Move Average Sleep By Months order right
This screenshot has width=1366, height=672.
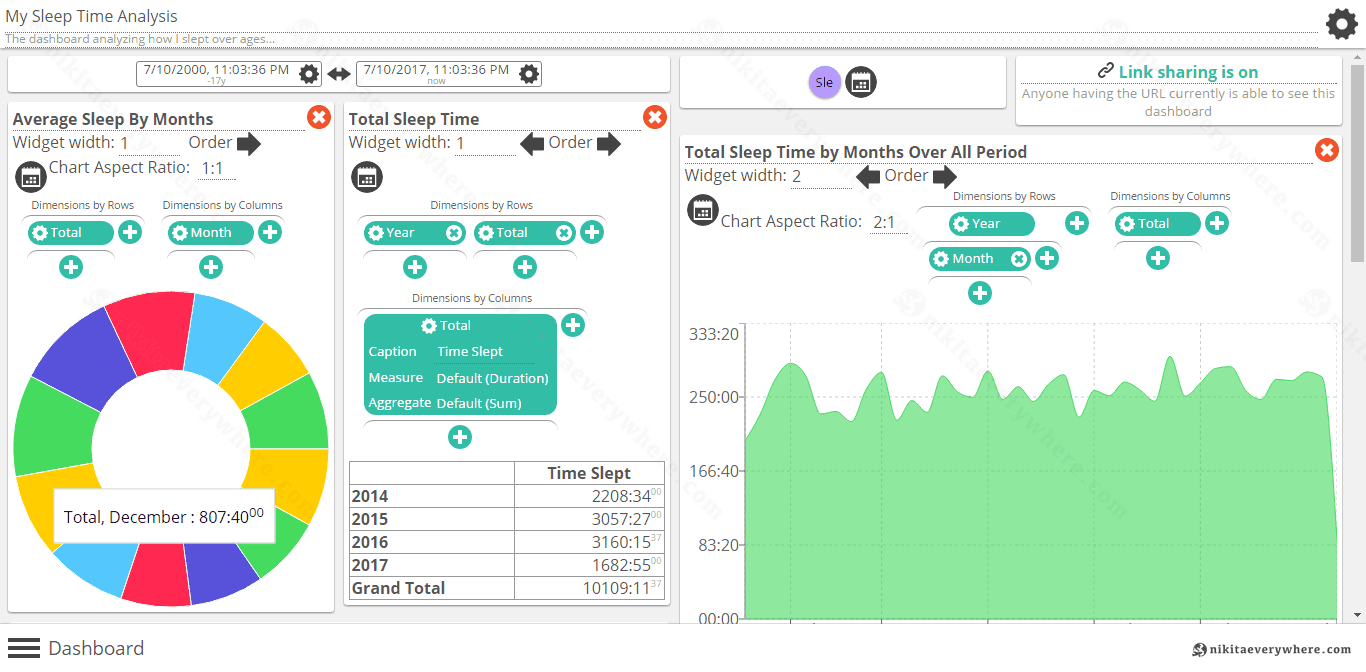coord(248,143)
